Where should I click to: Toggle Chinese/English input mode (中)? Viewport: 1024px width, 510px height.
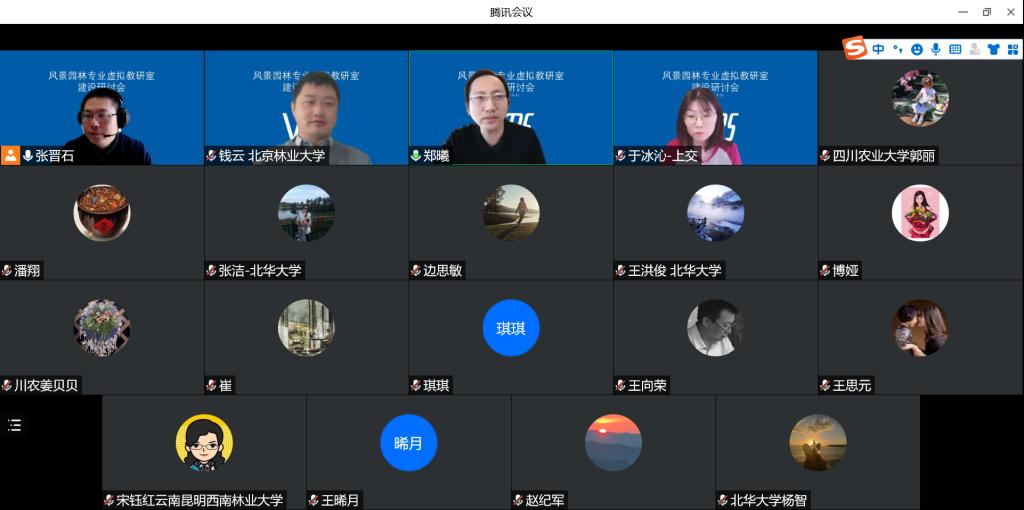coord(878,49)
